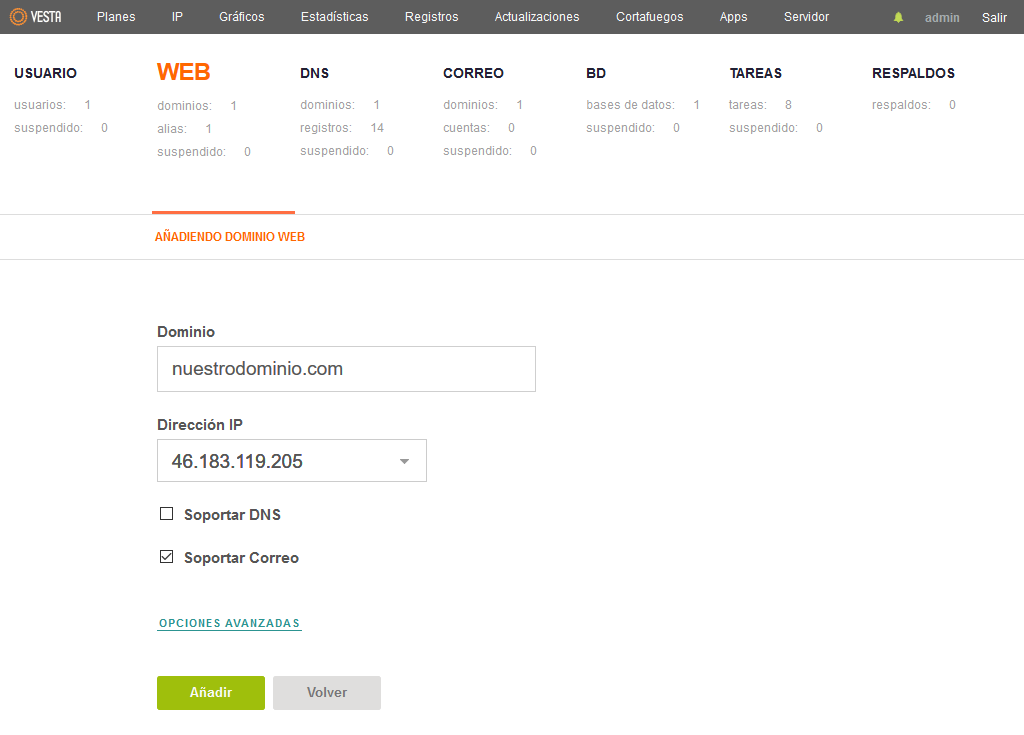
Task: Open the Servidor menu item
Action: (x=806, y=17)
